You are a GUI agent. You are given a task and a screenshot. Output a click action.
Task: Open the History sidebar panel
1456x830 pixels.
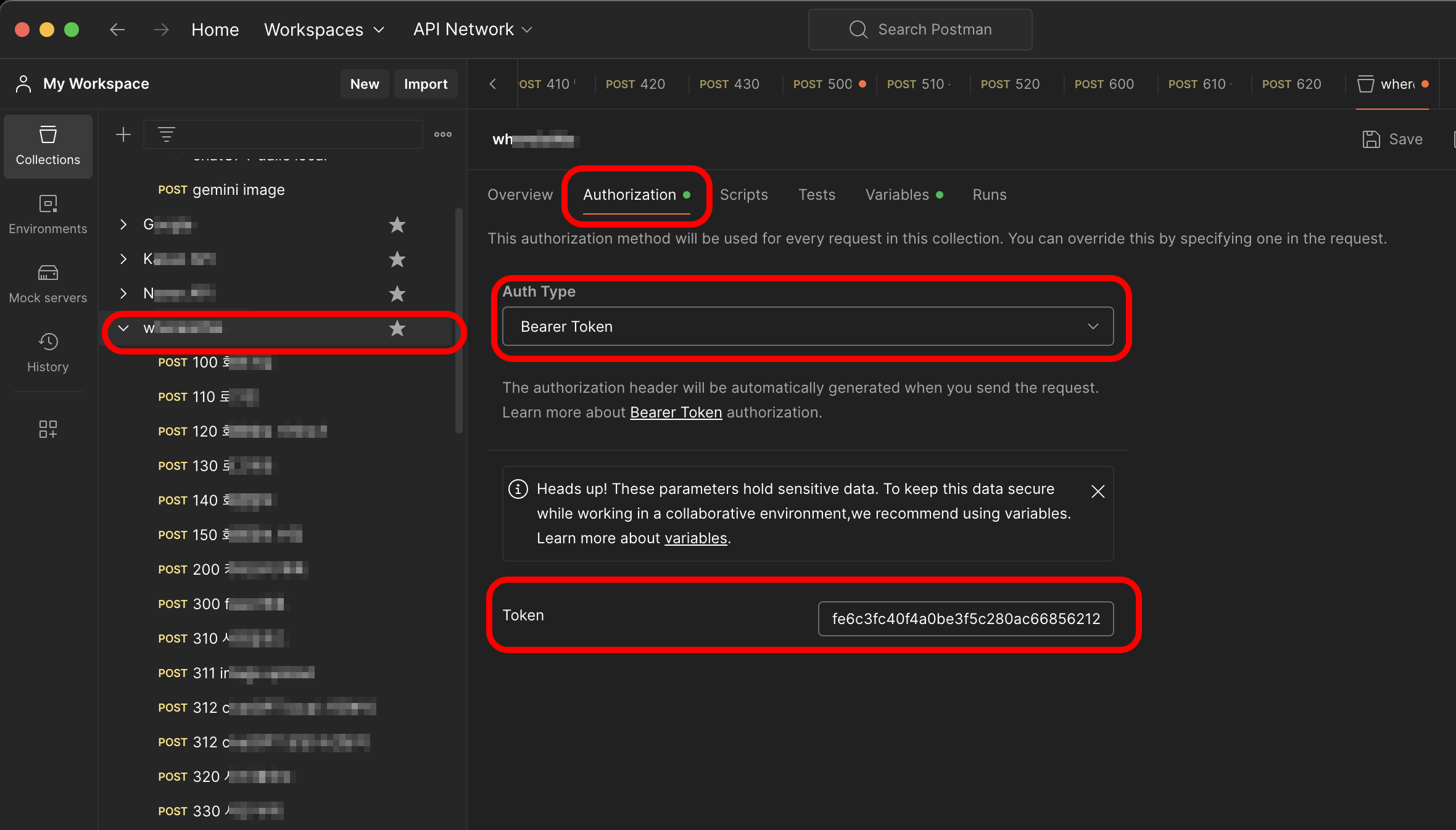click(x=48, y=353)
